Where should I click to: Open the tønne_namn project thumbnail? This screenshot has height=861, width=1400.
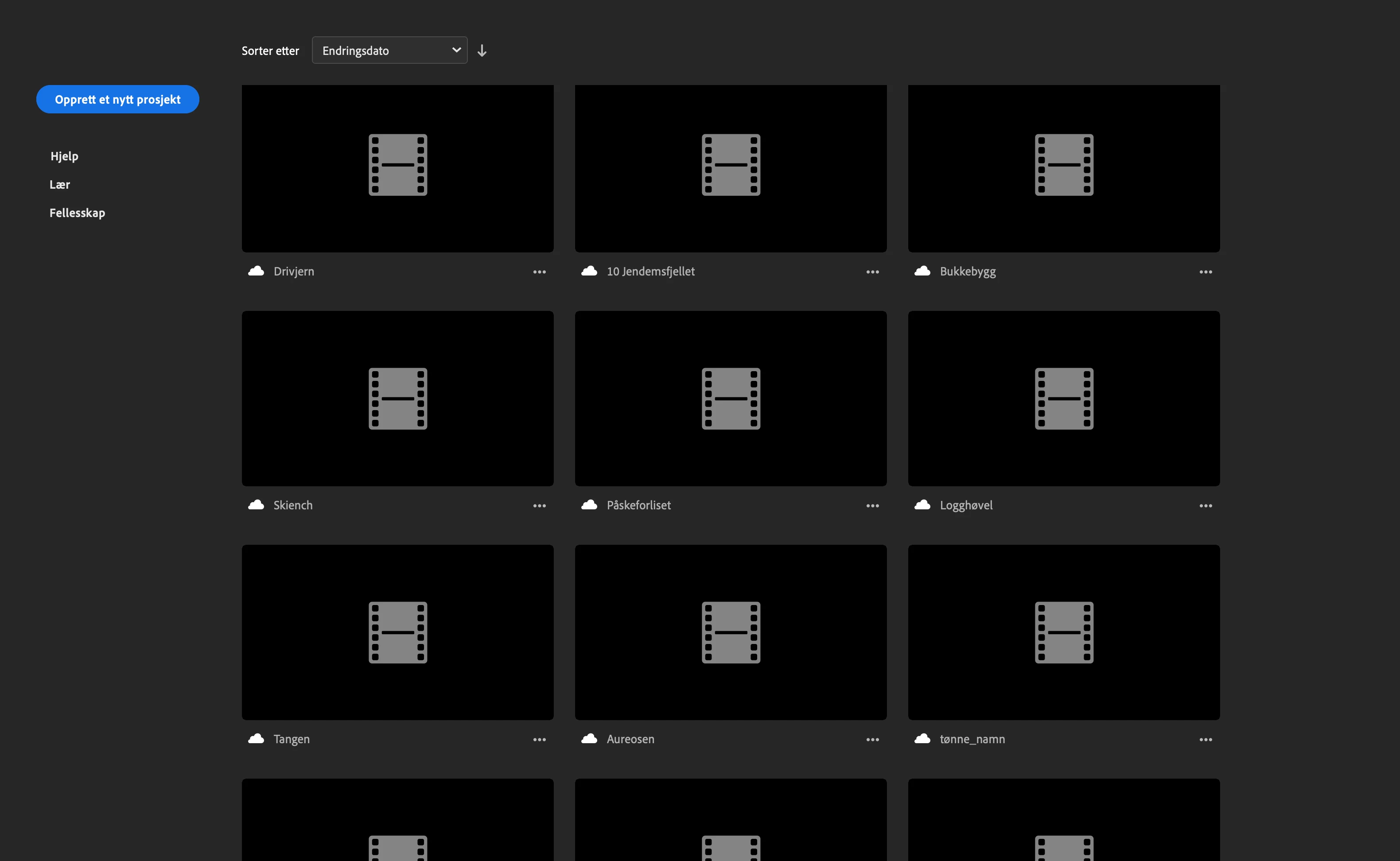pyautogui.click(x=1063, y=632)
